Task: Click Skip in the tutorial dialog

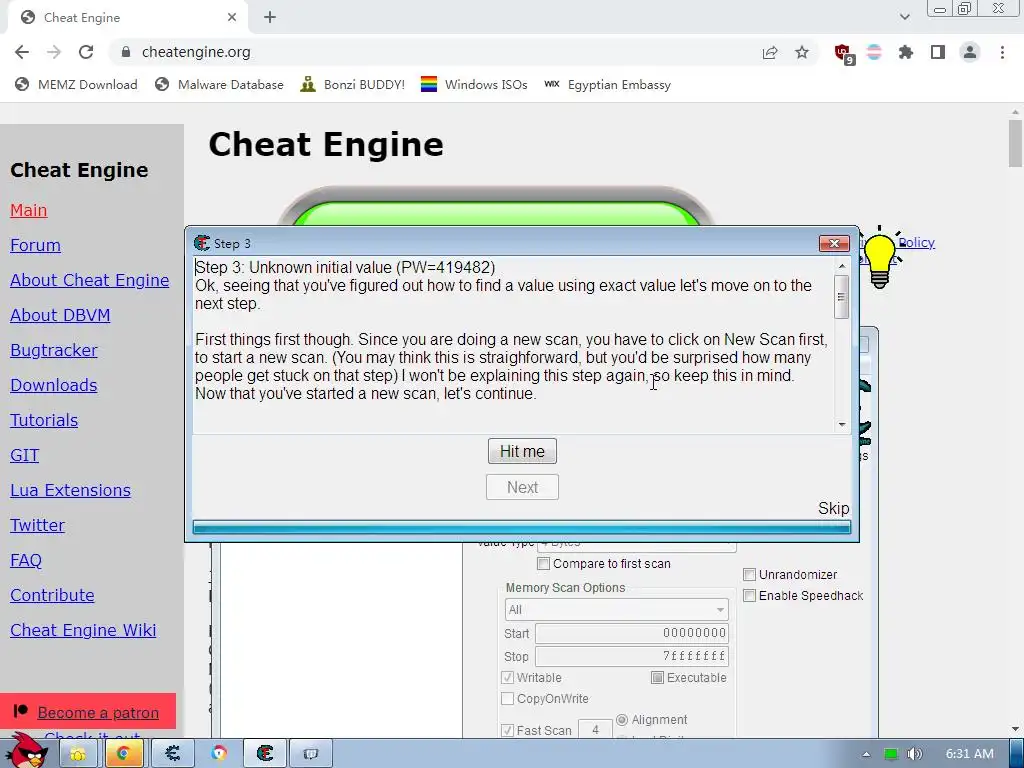Action: click(x=833, y=508)
